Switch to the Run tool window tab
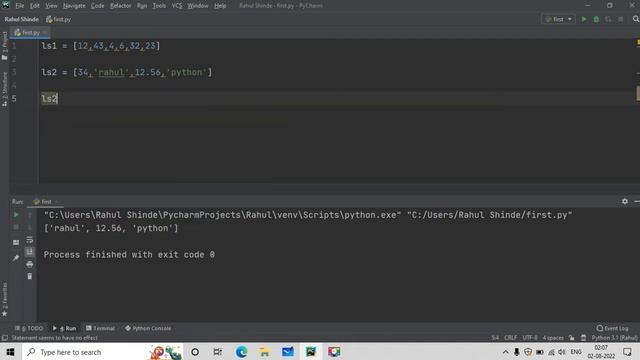 click(x=64, y=328)
